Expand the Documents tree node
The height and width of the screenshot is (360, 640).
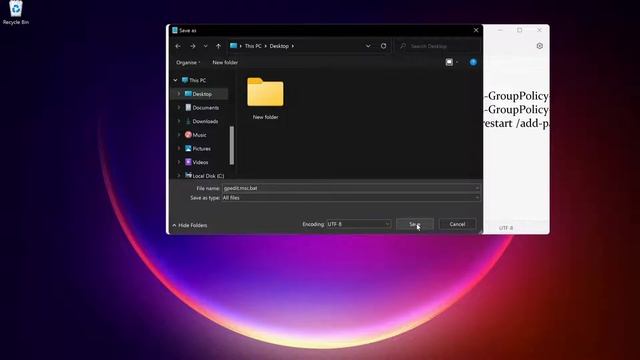click(x=179, y=108)
